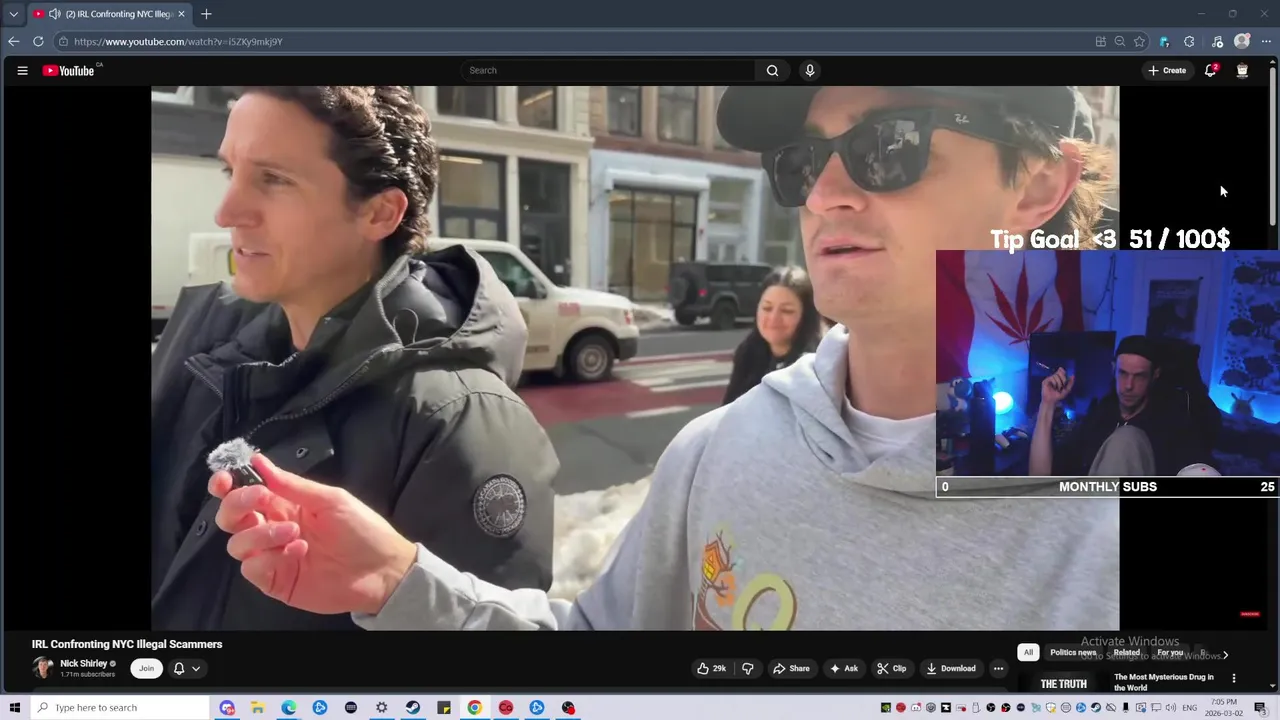Click the browser address bar URL
The image size is (1280, 720).
[x=178, y=42]
